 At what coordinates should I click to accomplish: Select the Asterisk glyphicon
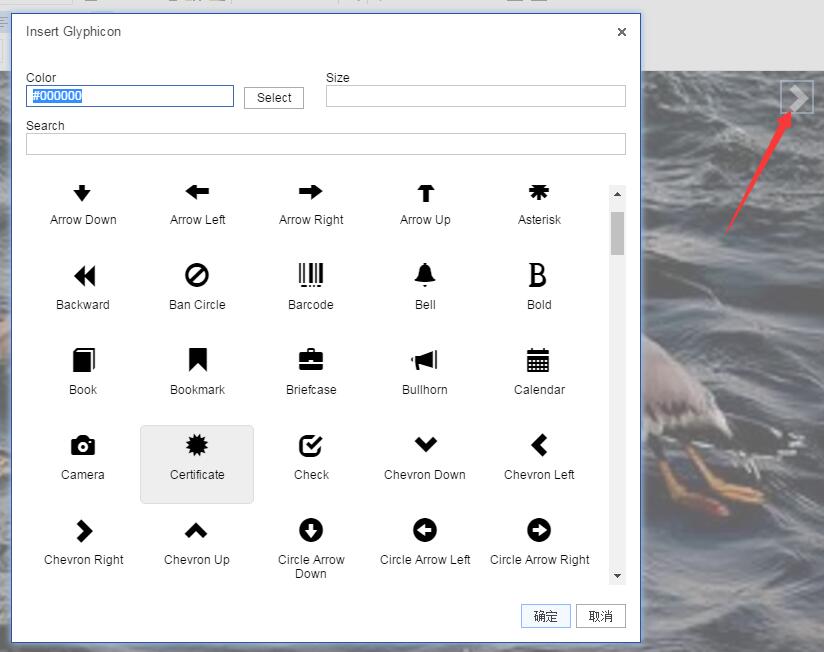tap(539, 205)
